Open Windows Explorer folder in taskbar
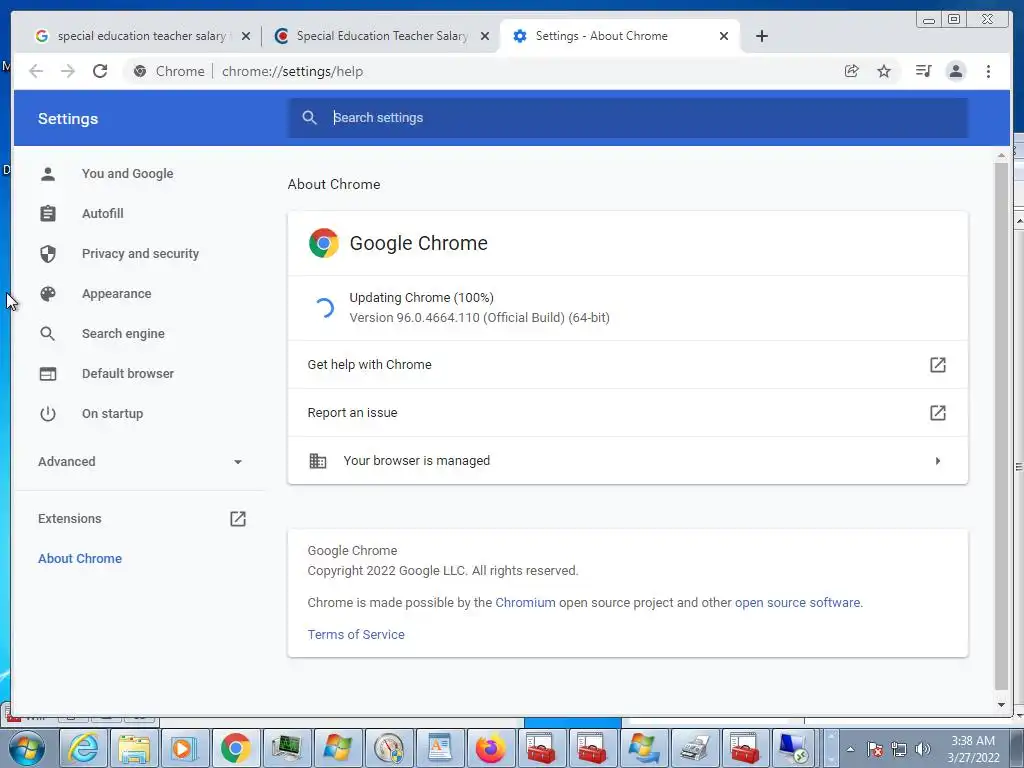The height and width of the screenshot is (768, 1024). point(135,748)
